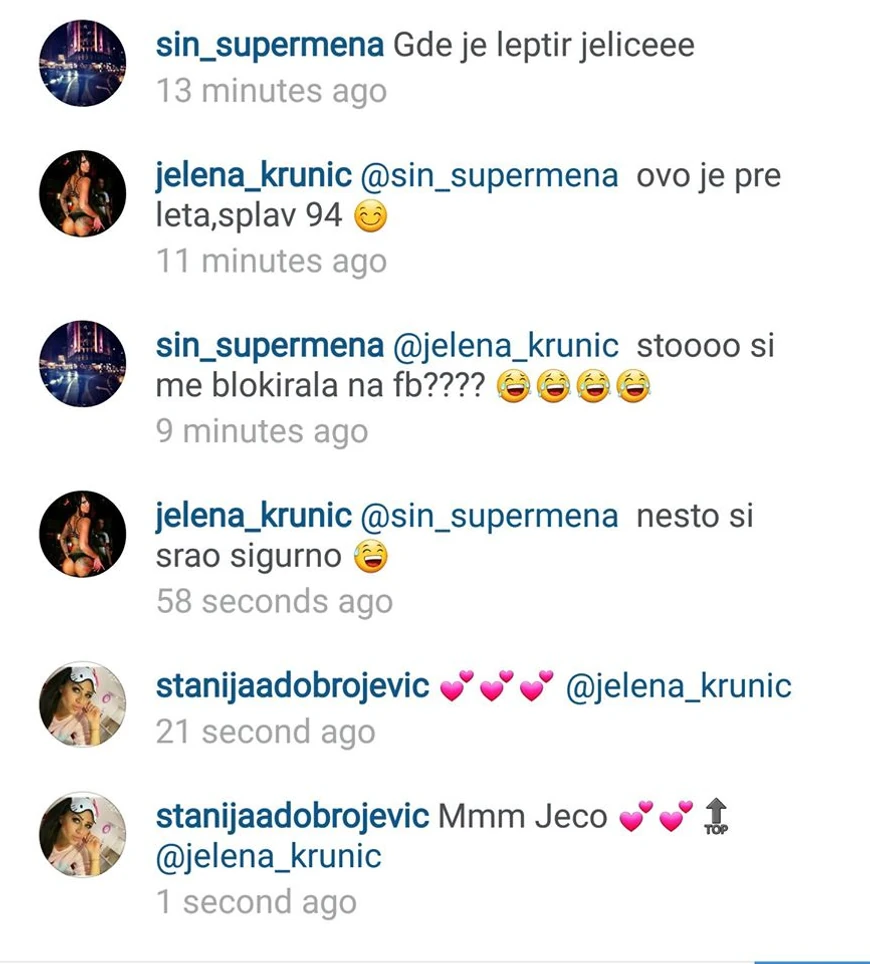Tap stanijaadobrojevic's avatar on the "21 second ago" comment

[82, 704]
